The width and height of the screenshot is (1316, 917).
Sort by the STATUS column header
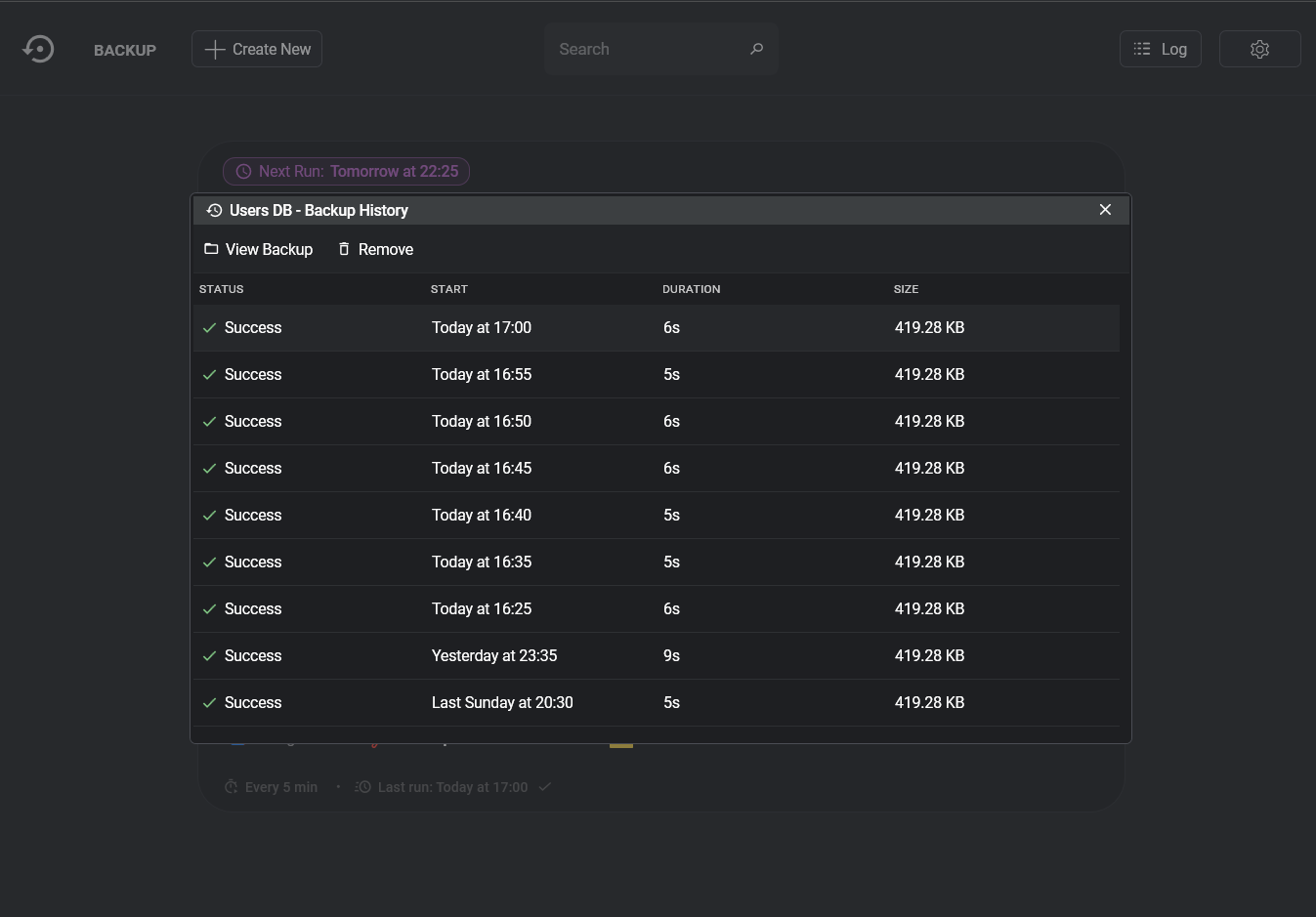(x=222, y=289)
